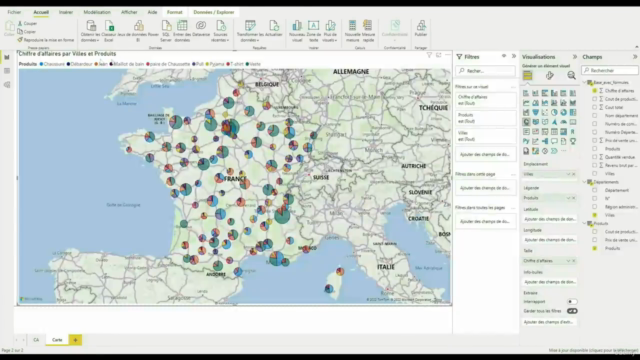Open the Format ribbon tab
640x360 pixels.
(x=175, y=12)
